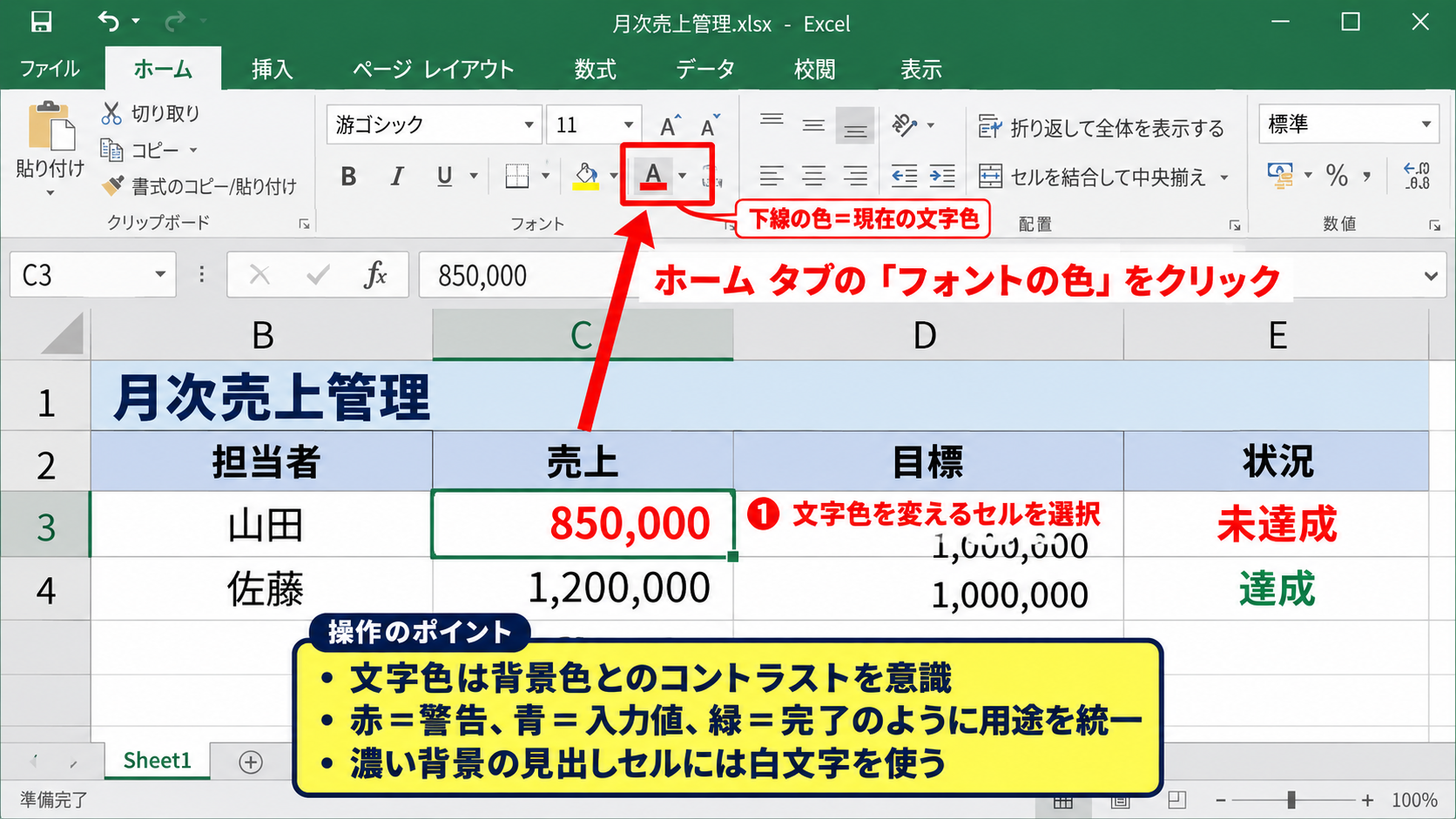
Task: Align text left
Action: tap(772, 177)
